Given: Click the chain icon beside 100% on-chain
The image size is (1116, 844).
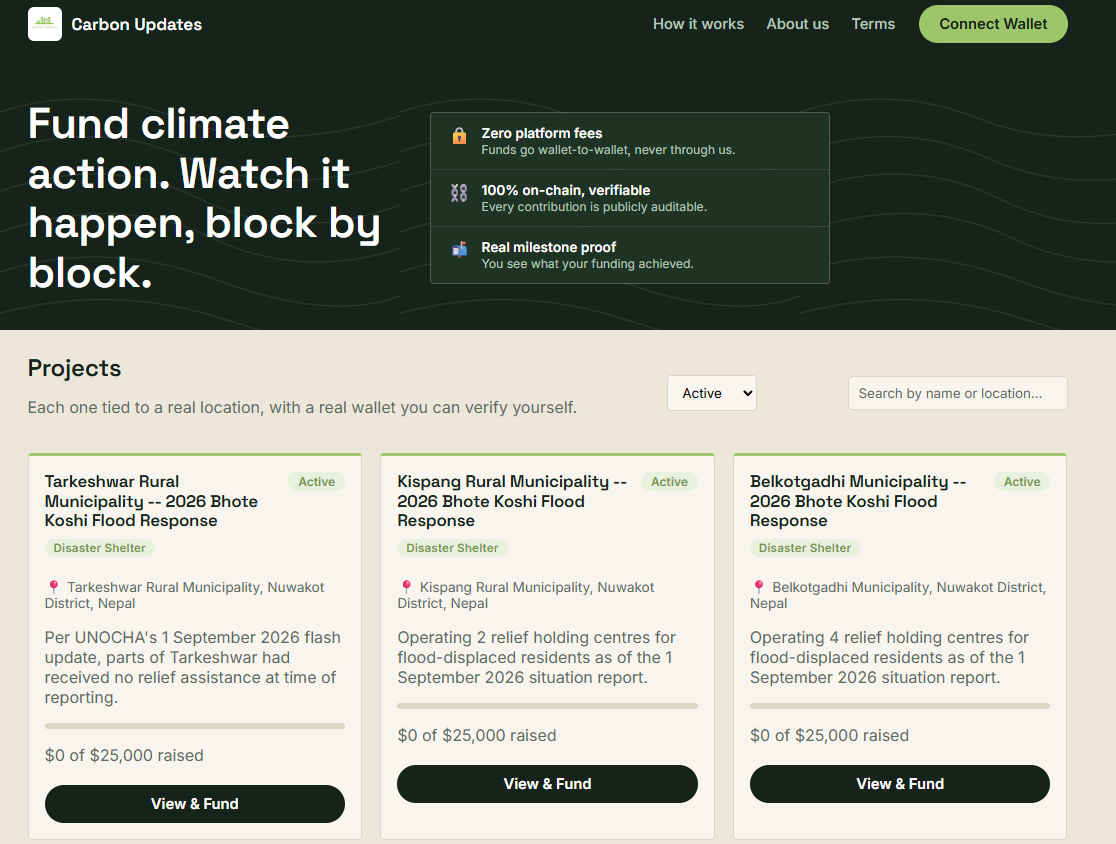Looking at the screenshot, I should point(459,193).
